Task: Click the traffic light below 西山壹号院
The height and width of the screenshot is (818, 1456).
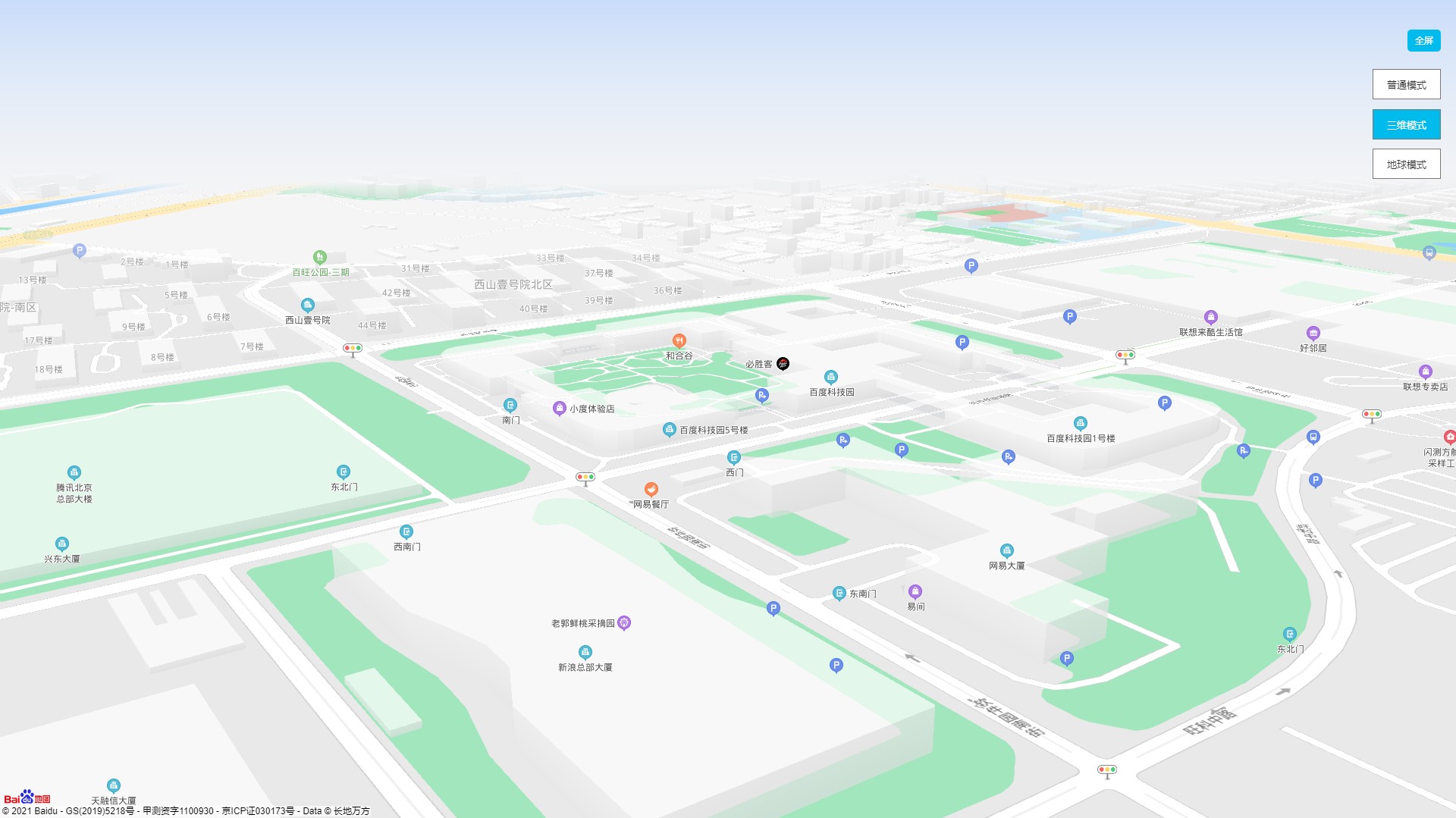Action: [353, 349]
